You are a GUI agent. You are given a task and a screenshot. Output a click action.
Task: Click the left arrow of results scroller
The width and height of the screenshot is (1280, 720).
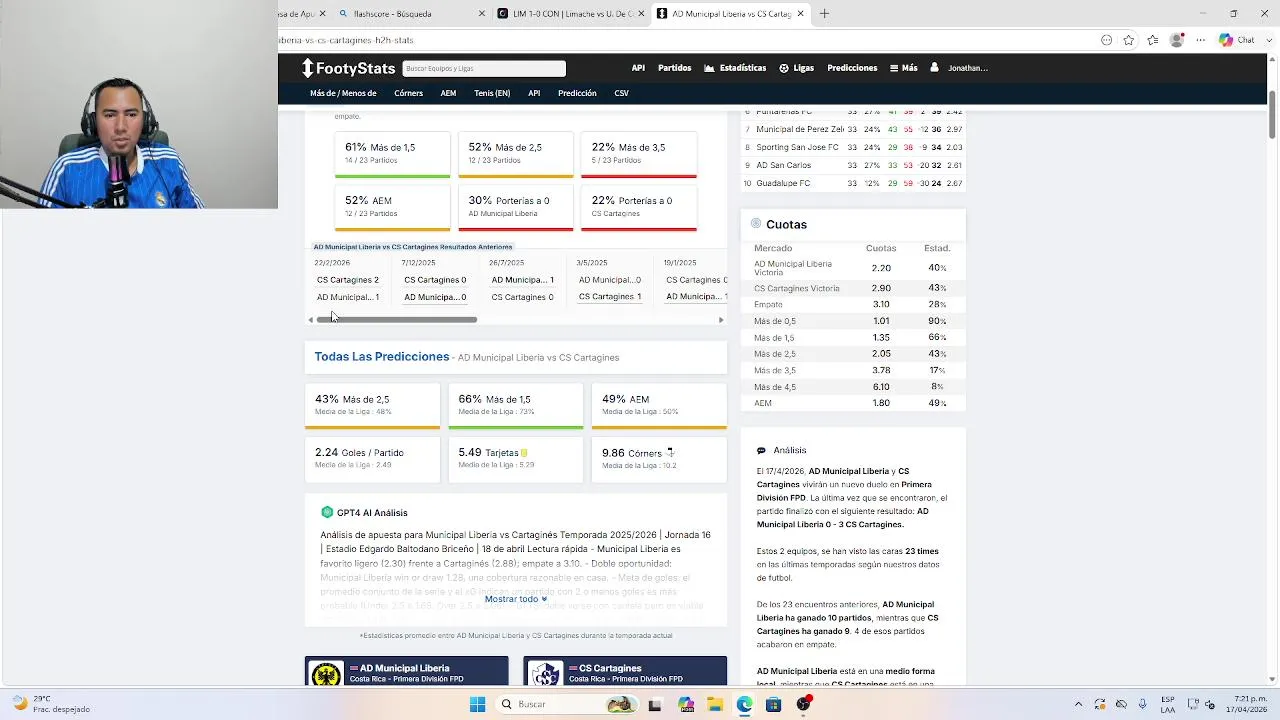pos(310,320)
